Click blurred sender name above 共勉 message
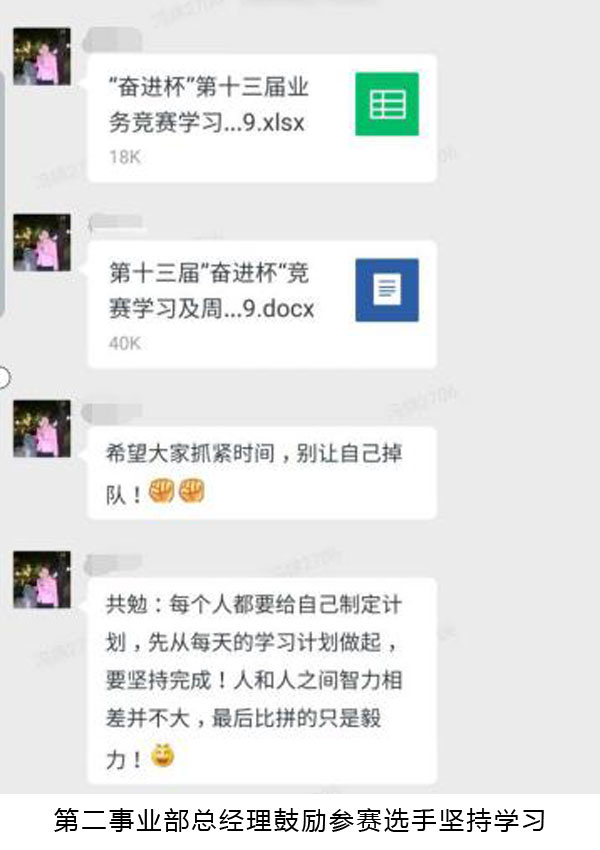Viewport: 600px width, 850px height. [113, 564]
